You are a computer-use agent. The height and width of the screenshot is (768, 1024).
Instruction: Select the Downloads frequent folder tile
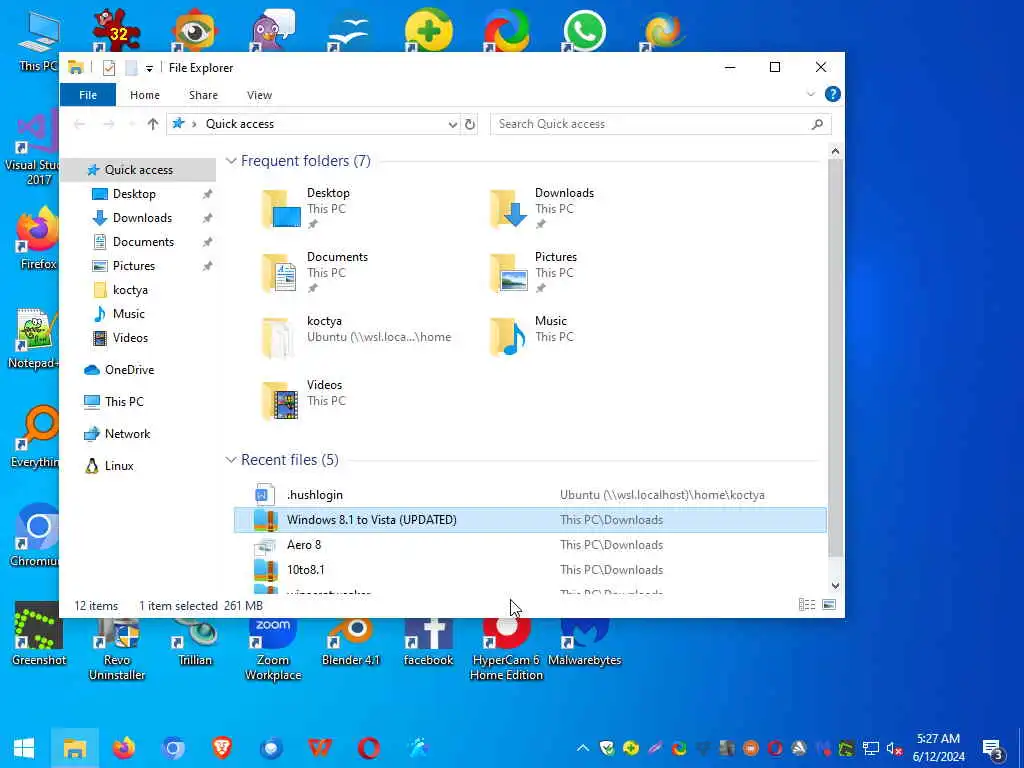pyautogui.click(x=542, y=208)
